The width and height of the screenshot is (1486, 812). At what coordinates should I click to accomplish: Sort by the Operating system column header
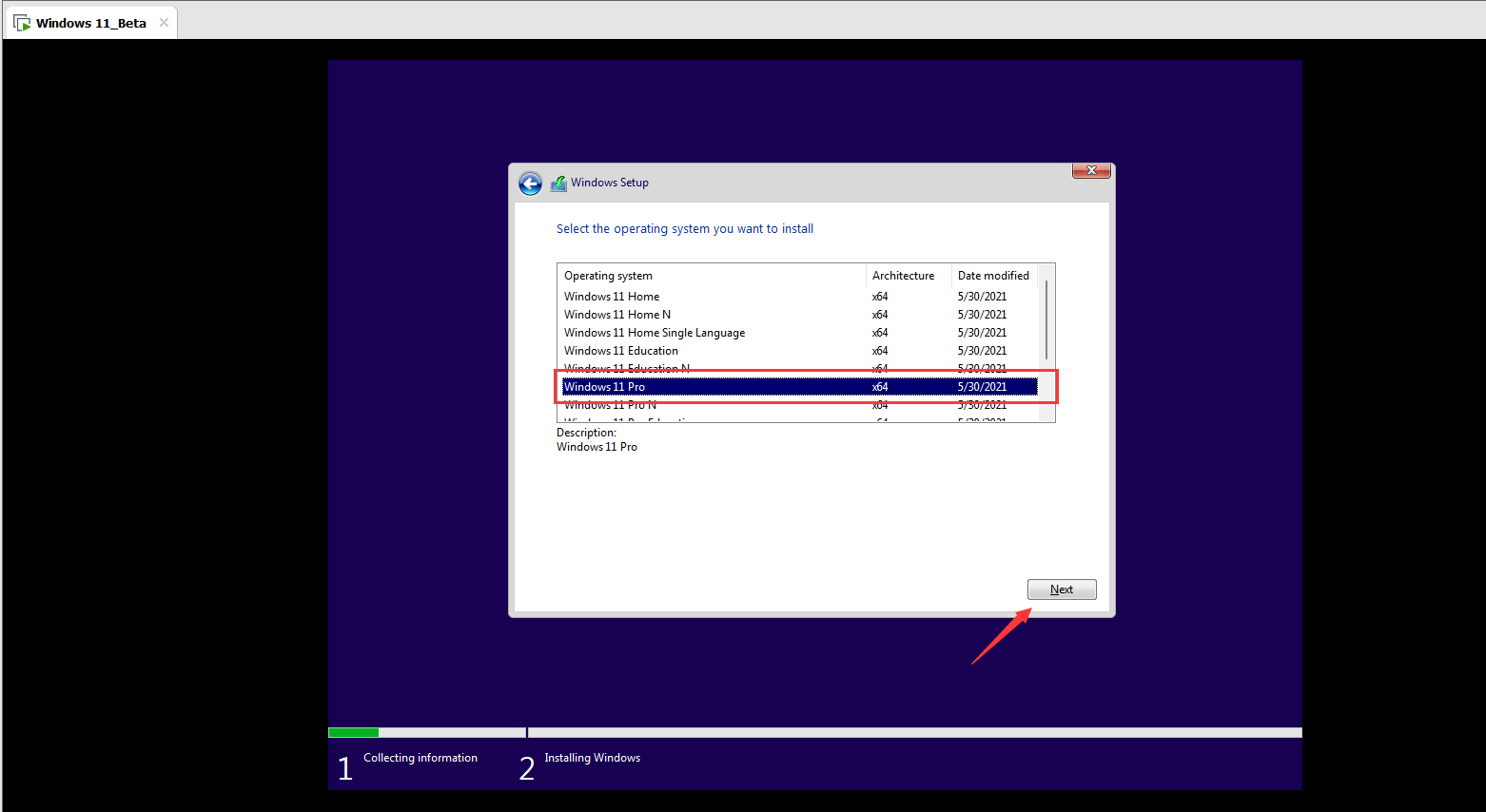712,276
